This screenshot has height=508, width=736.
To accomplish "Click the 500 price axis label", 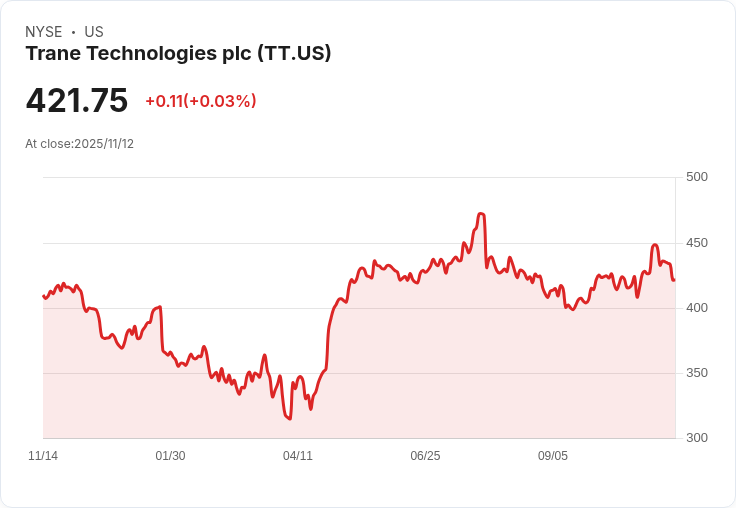I will click(x=697, y=177).
